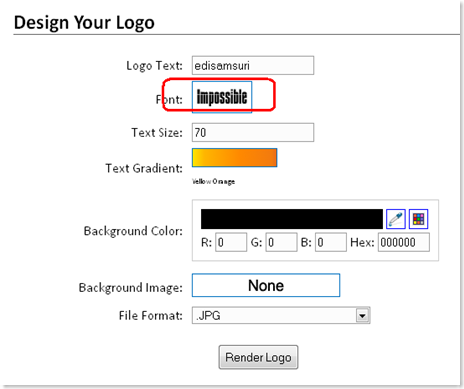Click the B value input field
The image size is (464, 389).
pos(331,242)
